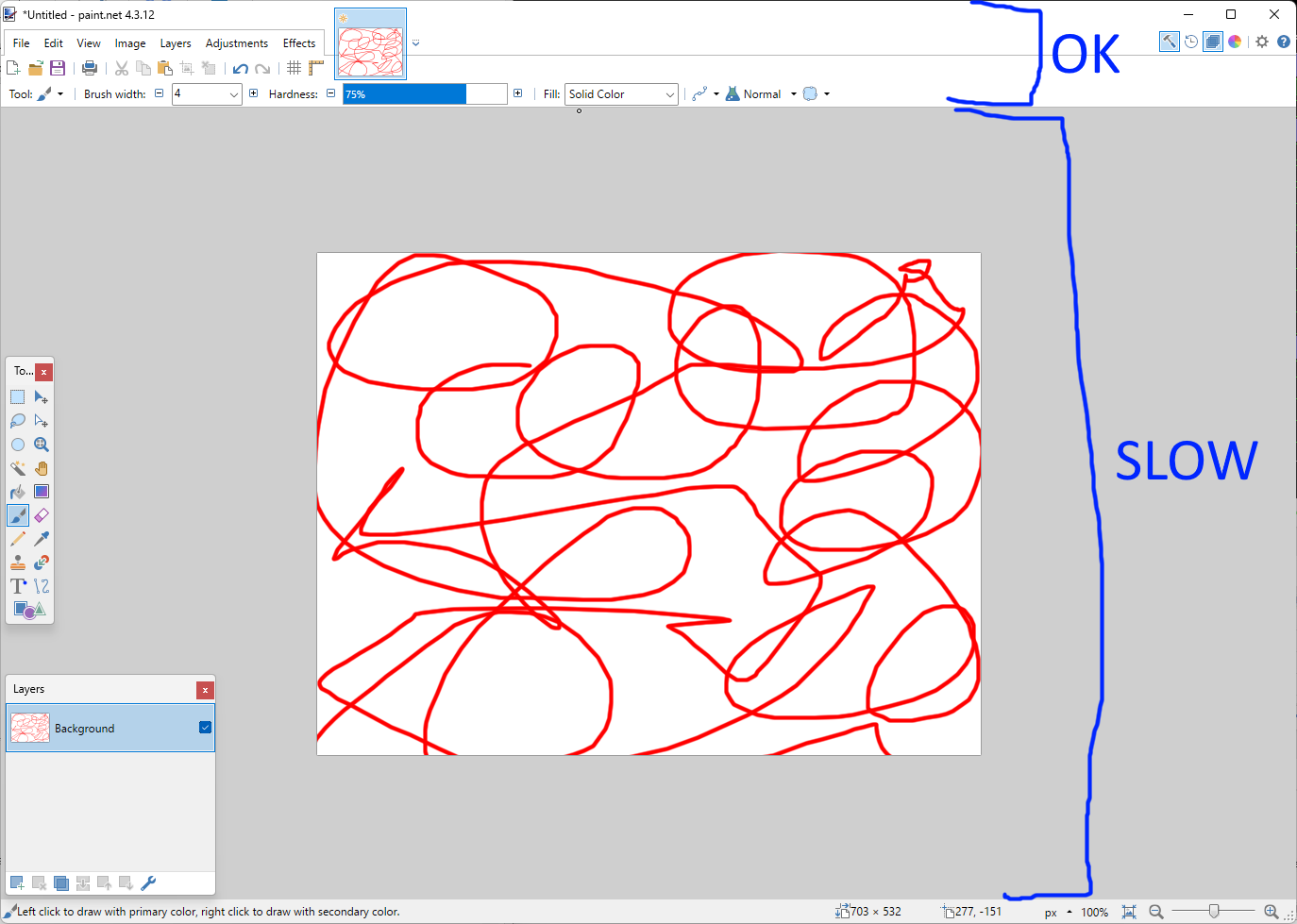Select the Move Selected Pixels tool
The image size is (1297, 924).
point(42,397)
